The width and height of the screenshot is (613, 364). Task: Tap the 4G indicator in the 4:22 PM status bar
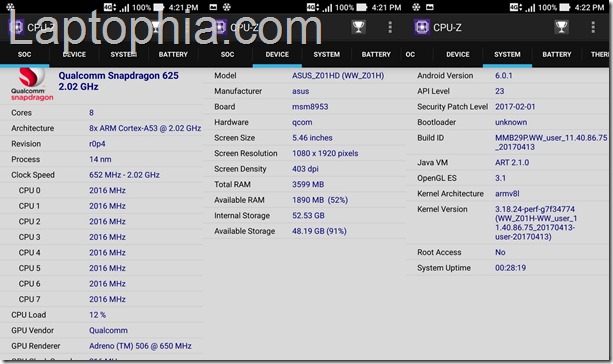[516, 7]
